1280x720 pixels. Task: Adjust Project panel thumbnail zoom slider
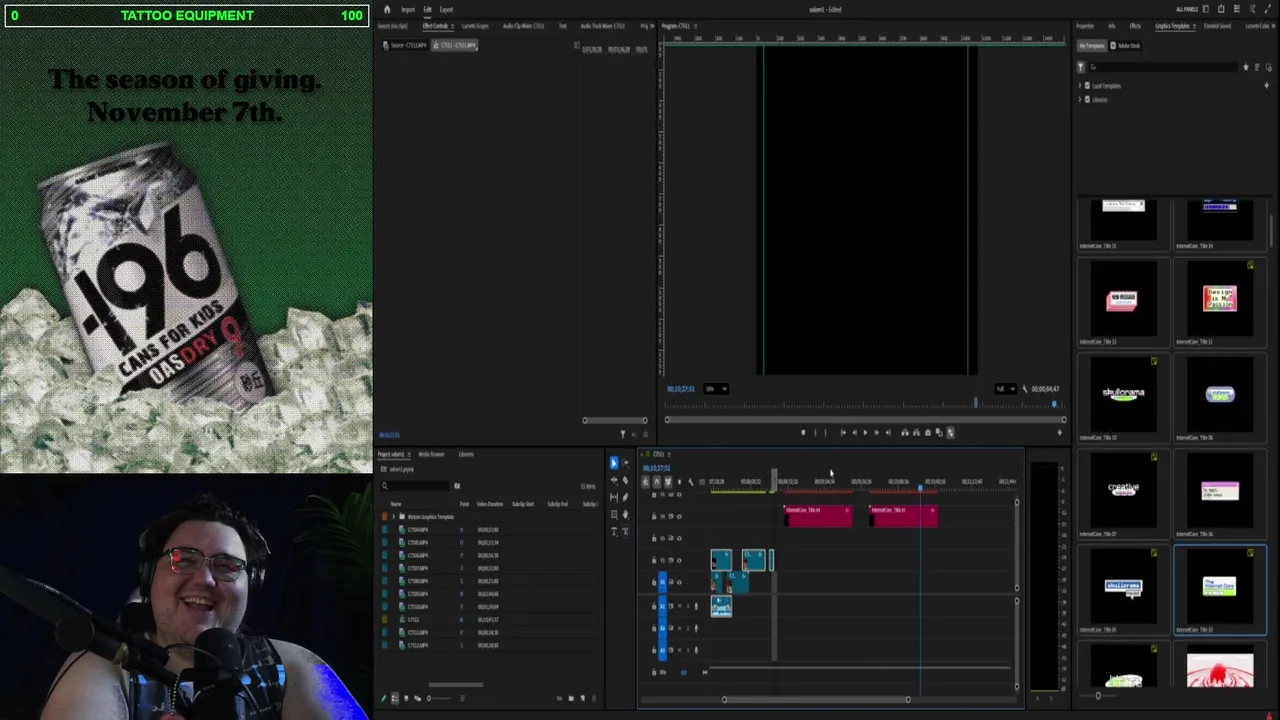pyautogui.click(x=439, y=698)
